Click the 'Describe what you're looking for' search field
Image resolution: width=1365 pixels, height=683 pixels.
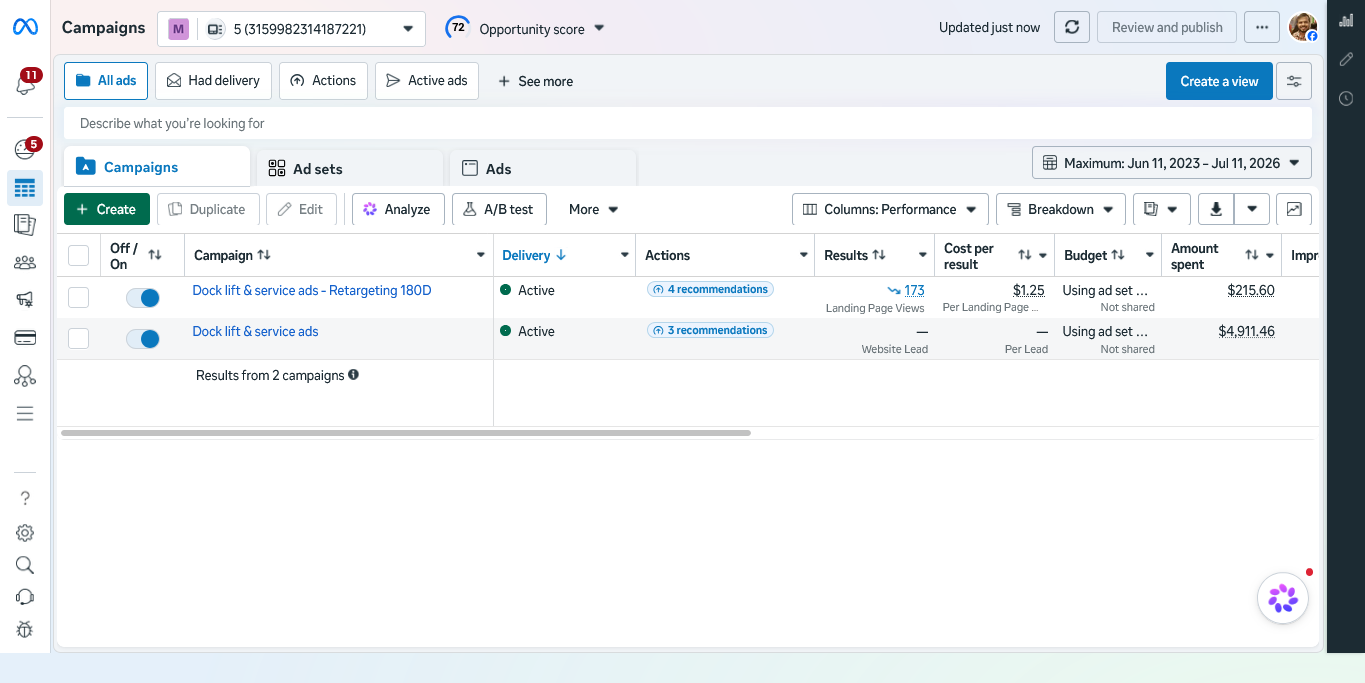688,123
